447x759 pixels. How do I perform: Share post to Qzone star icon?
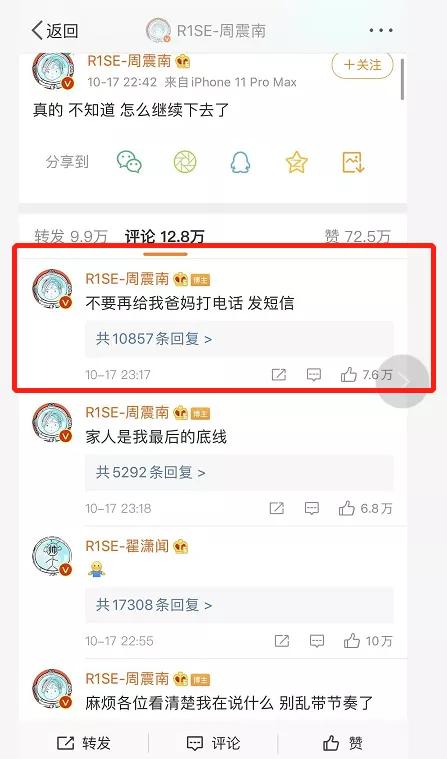[296, 162]
